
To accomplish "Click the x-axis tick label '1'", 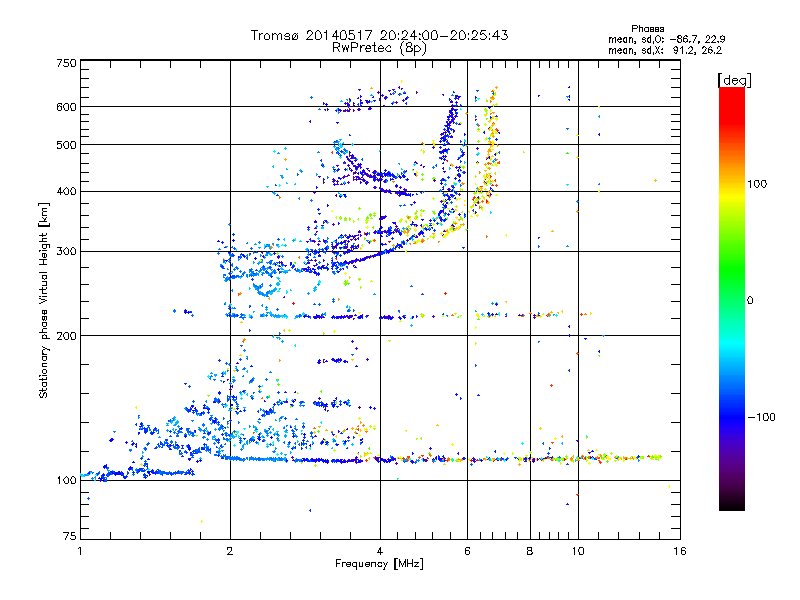I will coord(80,551).
